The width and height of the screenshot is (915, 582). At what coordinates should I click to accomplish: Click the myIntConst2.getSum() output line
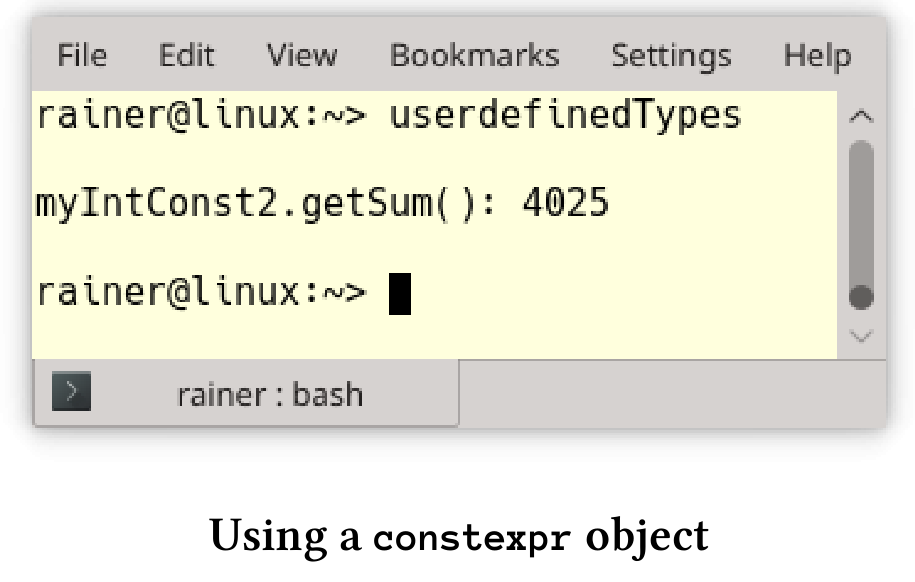pos(322,204)
